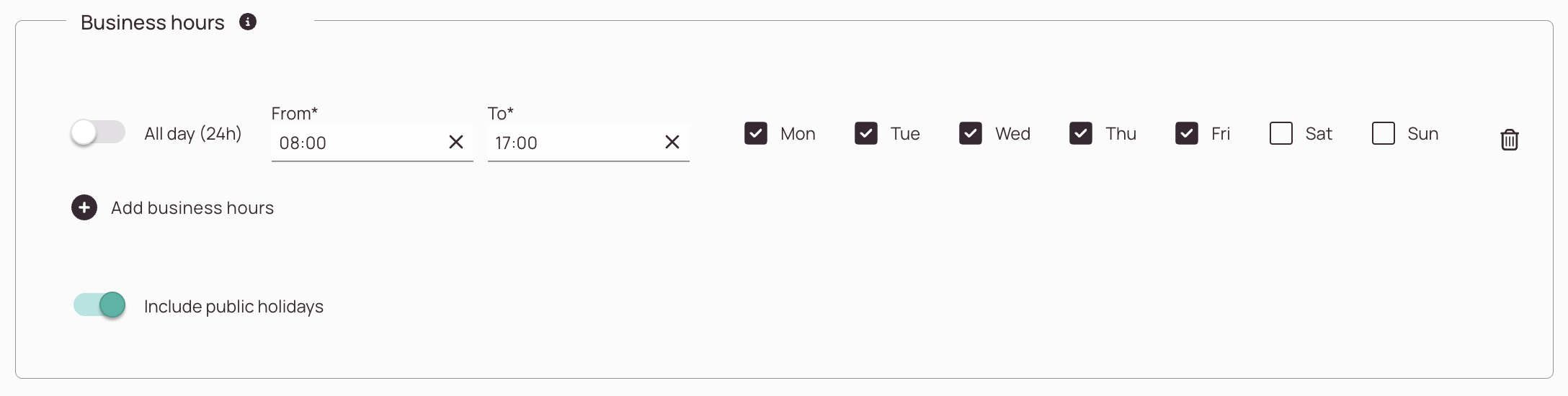Toggle the All day (24h) switch
Viewport: 1568px width, 396px height.
coord(98,133)
